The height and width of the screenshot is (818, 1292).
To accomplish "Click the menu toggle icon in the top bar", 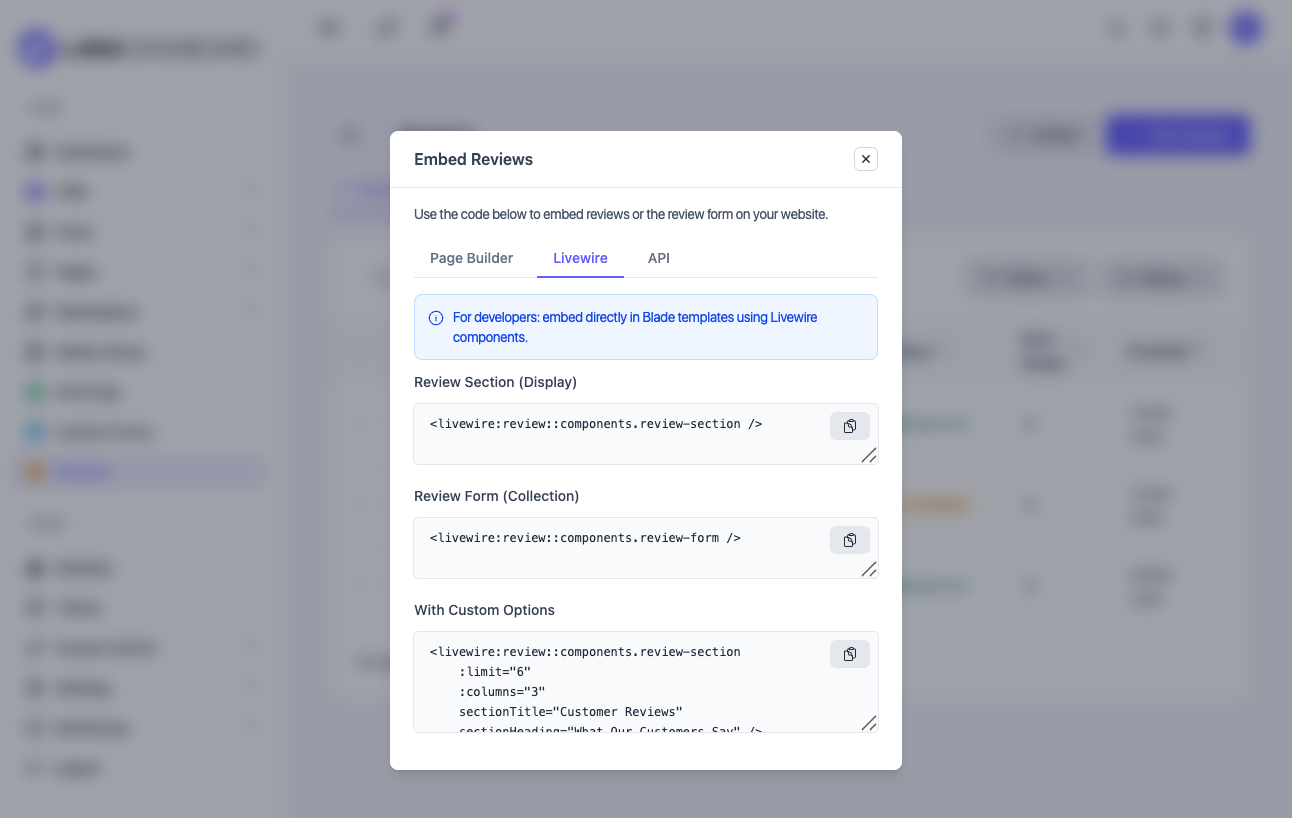I will click(x=329, y=27).
